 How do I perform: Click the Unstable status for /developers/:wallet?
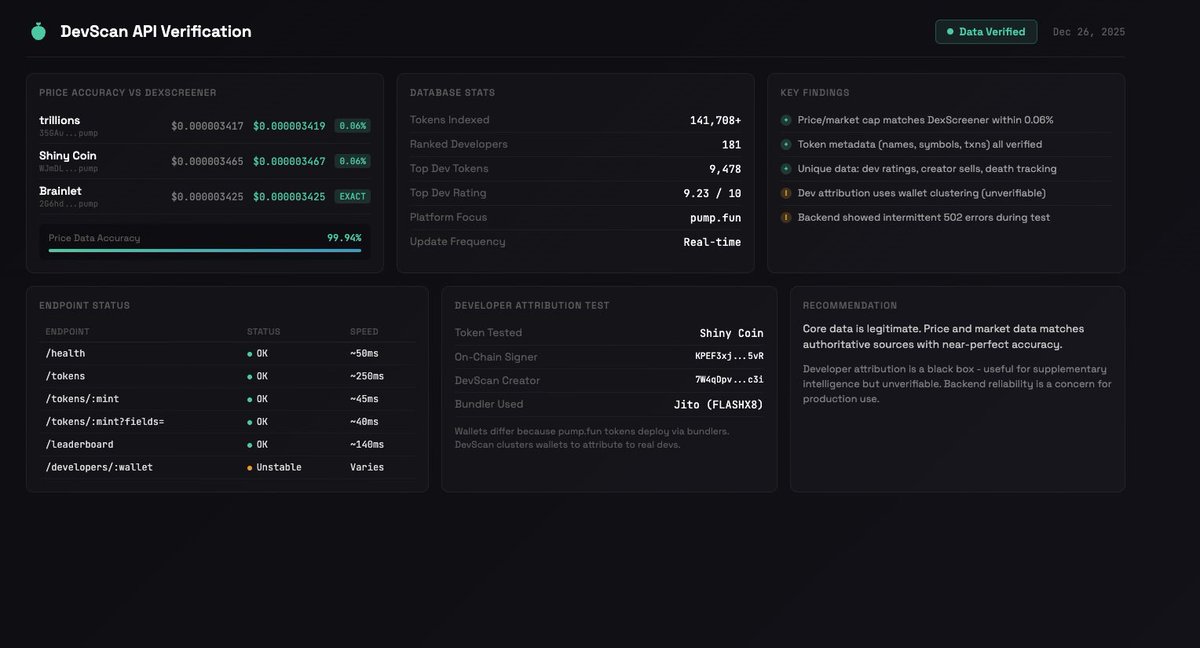tap(279, 467)
